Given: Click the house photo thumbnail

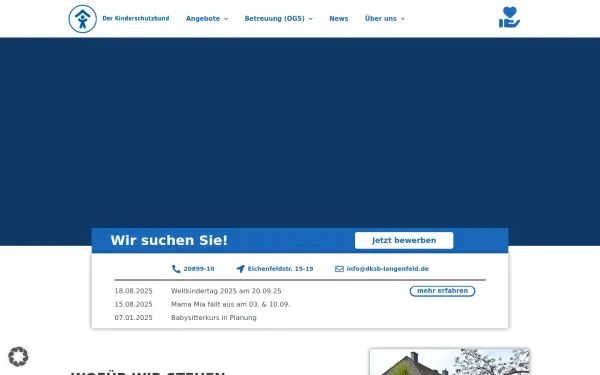Looking at the screenshot, I should pos(450,362).
